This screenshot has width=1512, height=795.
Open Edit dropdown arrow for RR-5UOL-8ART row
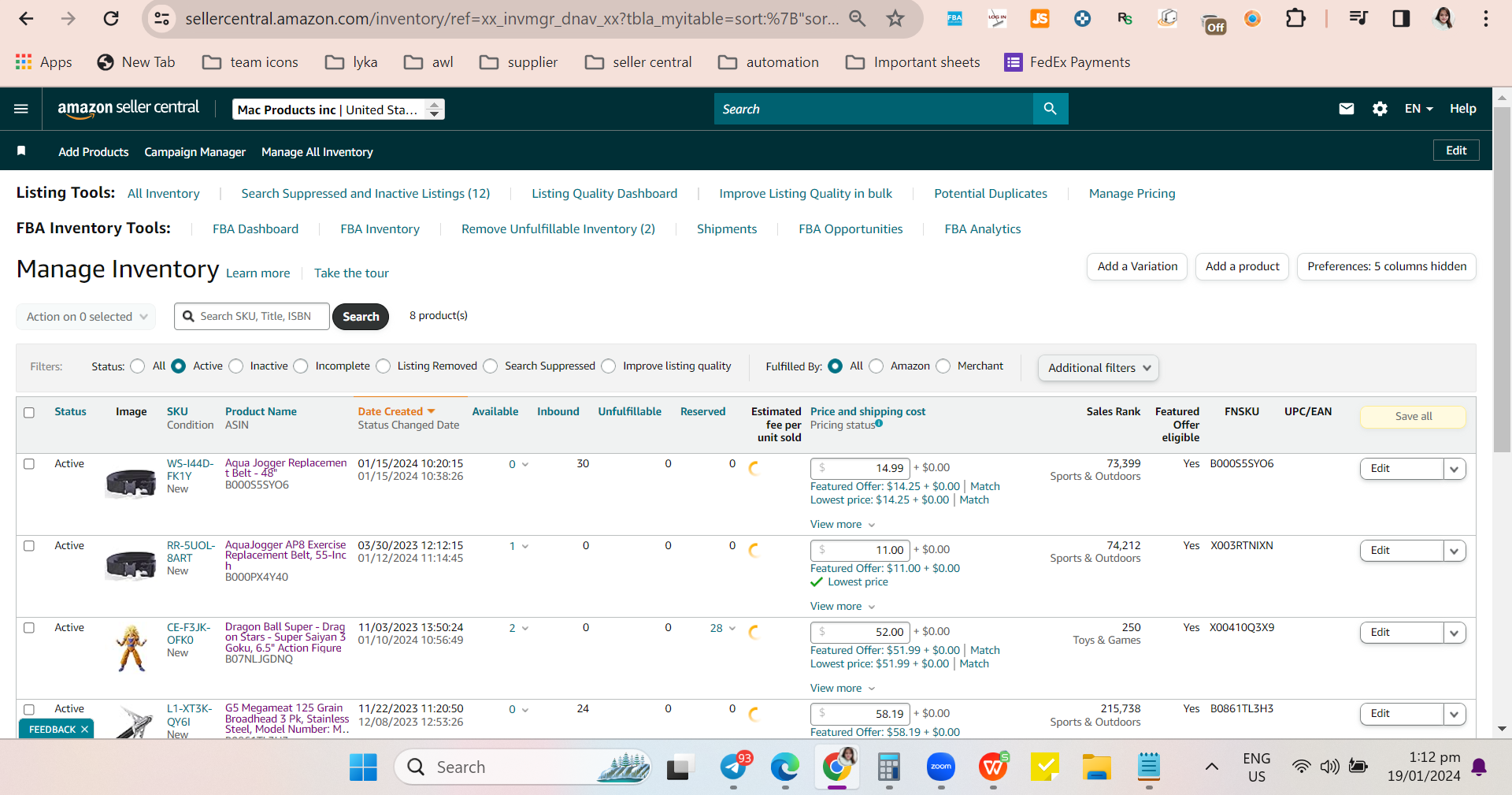[x=1455, y=551]
